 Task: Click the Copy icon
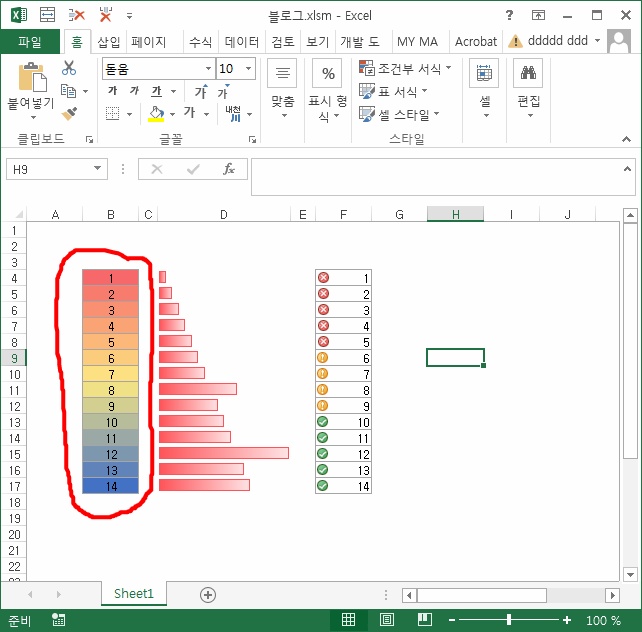tap(68, 91)
